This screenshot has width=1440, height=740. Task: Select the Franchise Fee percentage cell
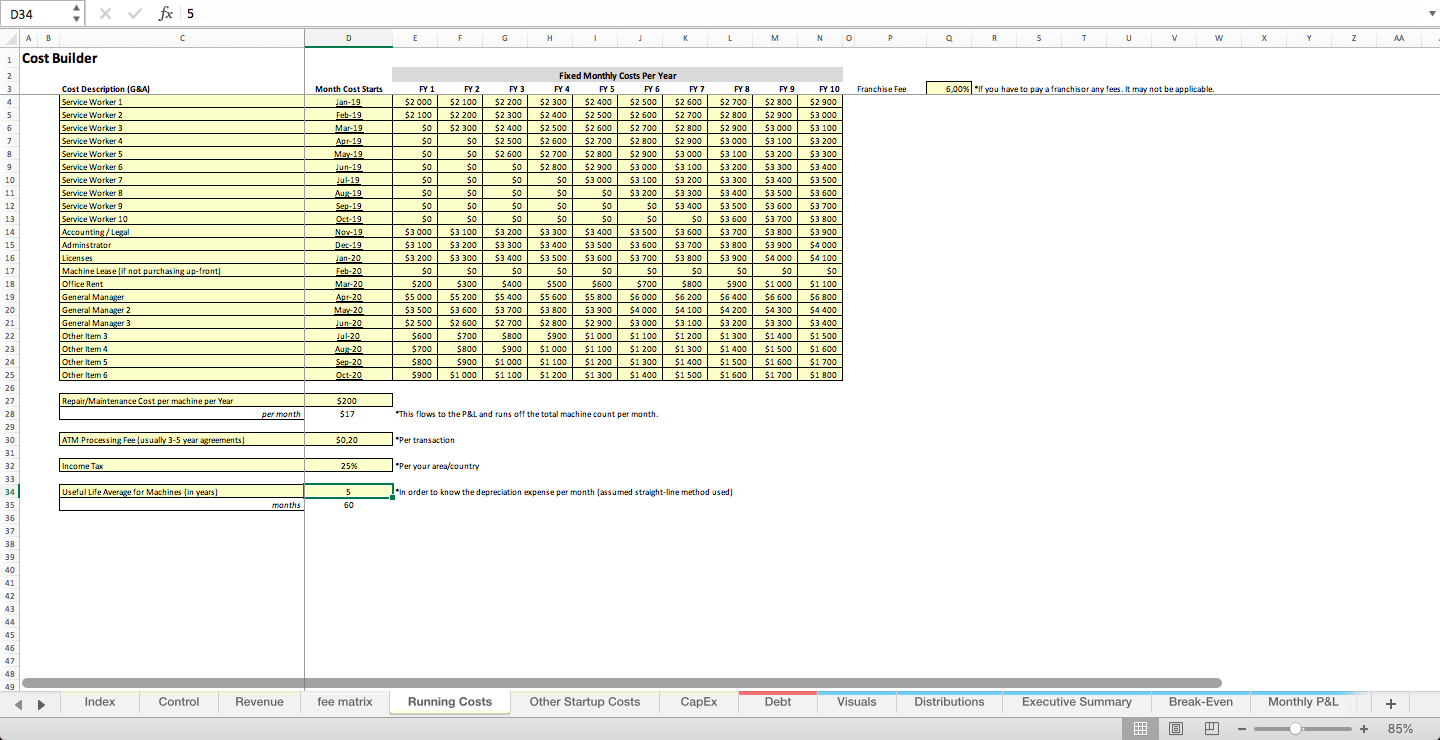948,88
